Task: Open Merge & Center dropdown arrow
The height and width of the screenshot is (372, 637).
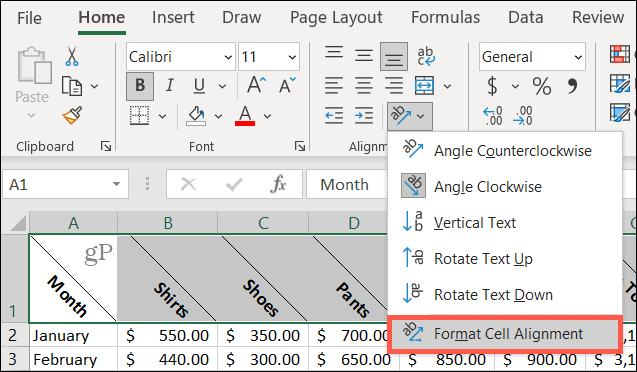Action: (x=447, y=86)
